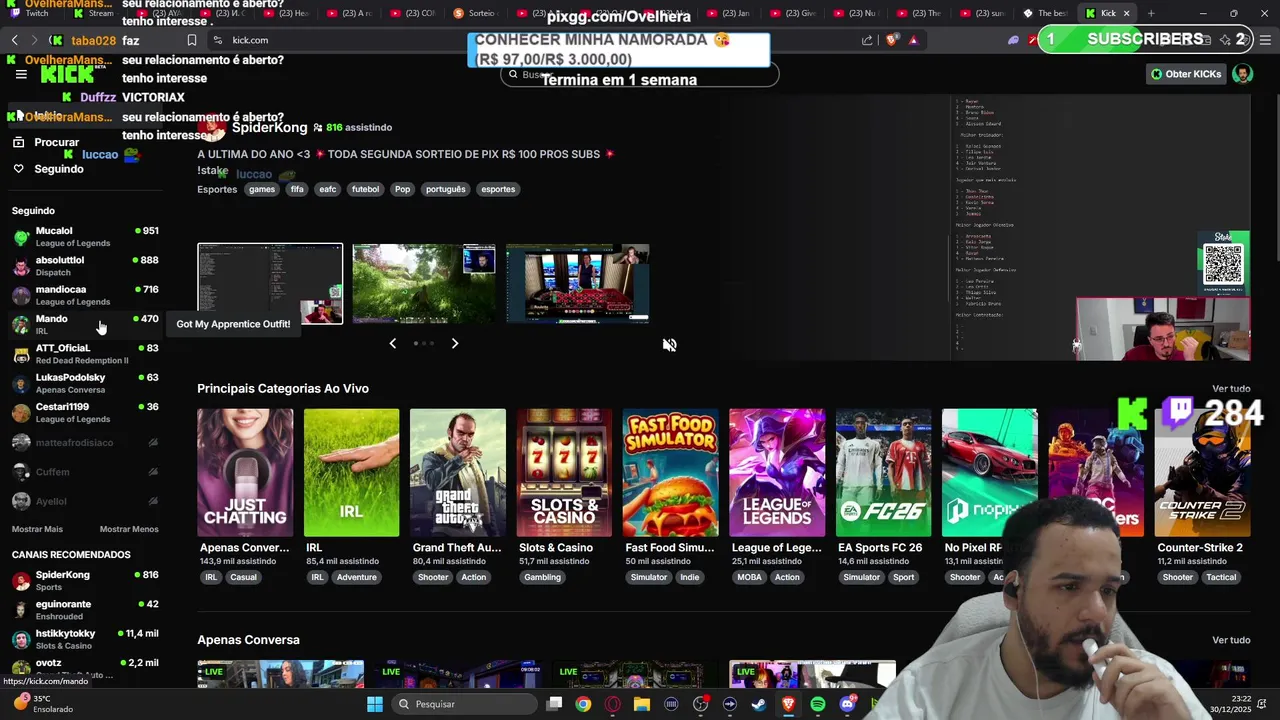The height and width of the screenshot is (720, 1280).
Task: Click the futebol tag
Action: coord(365,189)
